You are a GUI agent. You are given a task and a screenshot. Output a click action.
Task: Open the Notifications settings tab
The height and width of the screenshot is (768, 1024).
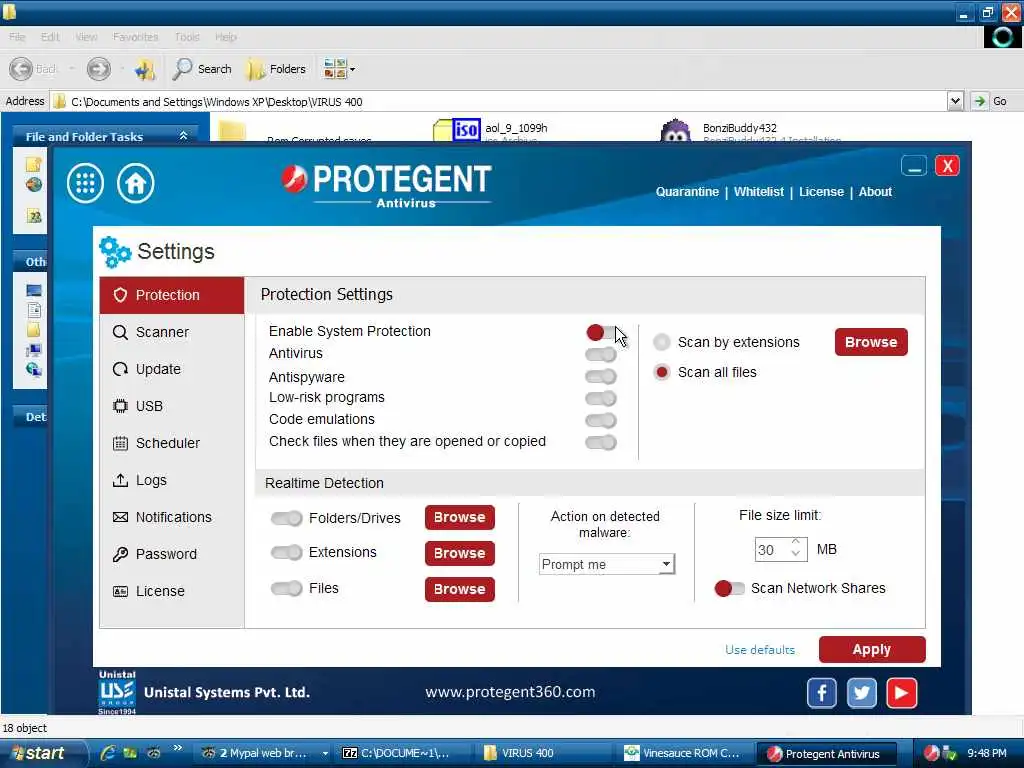pyautogui.click(x=172, y=517)
